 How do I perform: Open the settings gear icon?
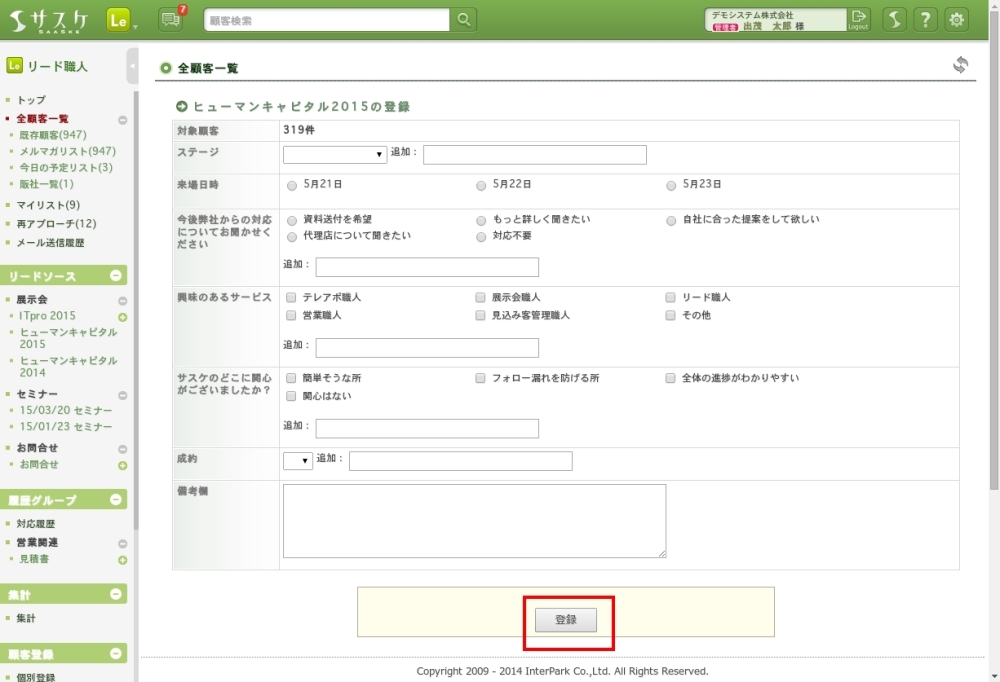click(x=957, y=20)
